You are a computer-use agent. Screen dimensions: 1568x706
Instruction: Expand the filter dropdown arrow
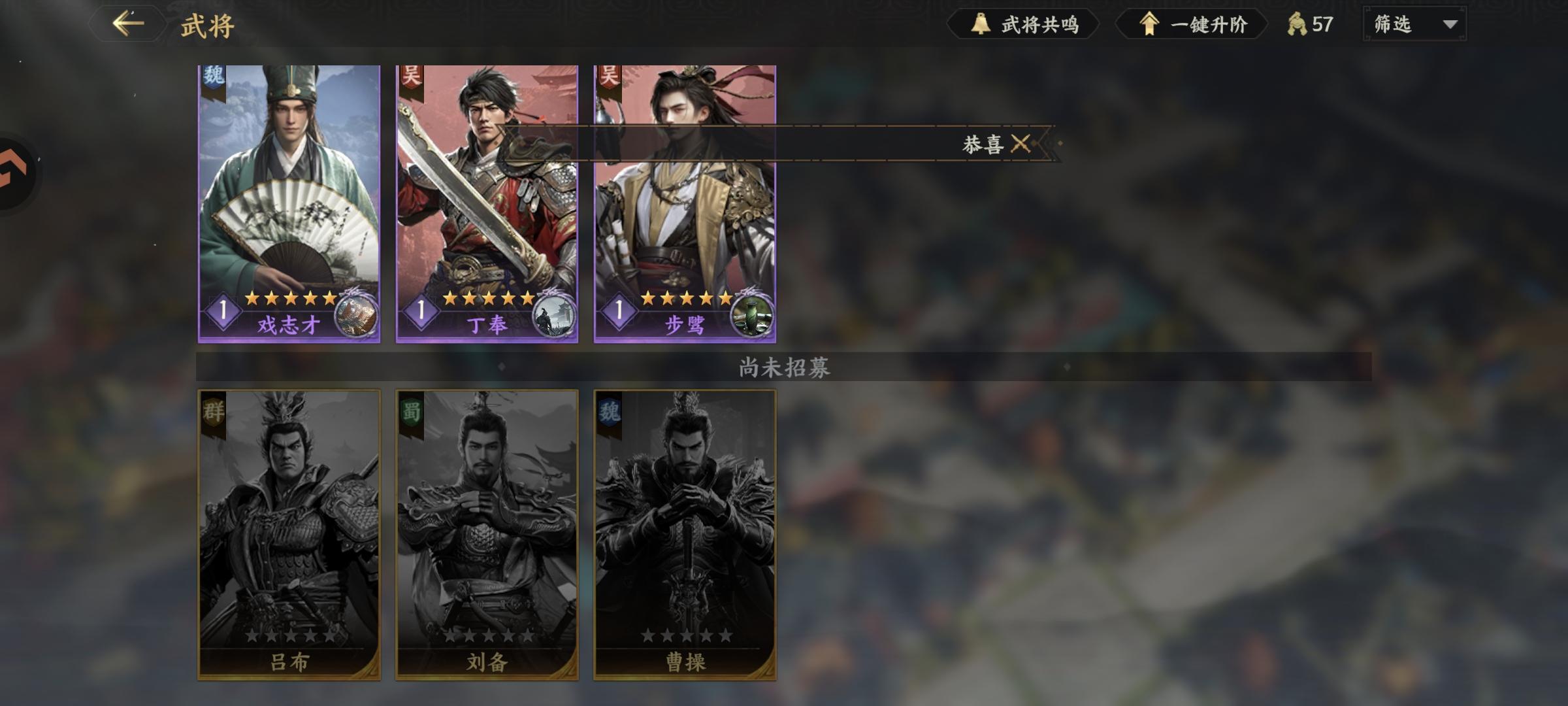tap(1450, 25)
